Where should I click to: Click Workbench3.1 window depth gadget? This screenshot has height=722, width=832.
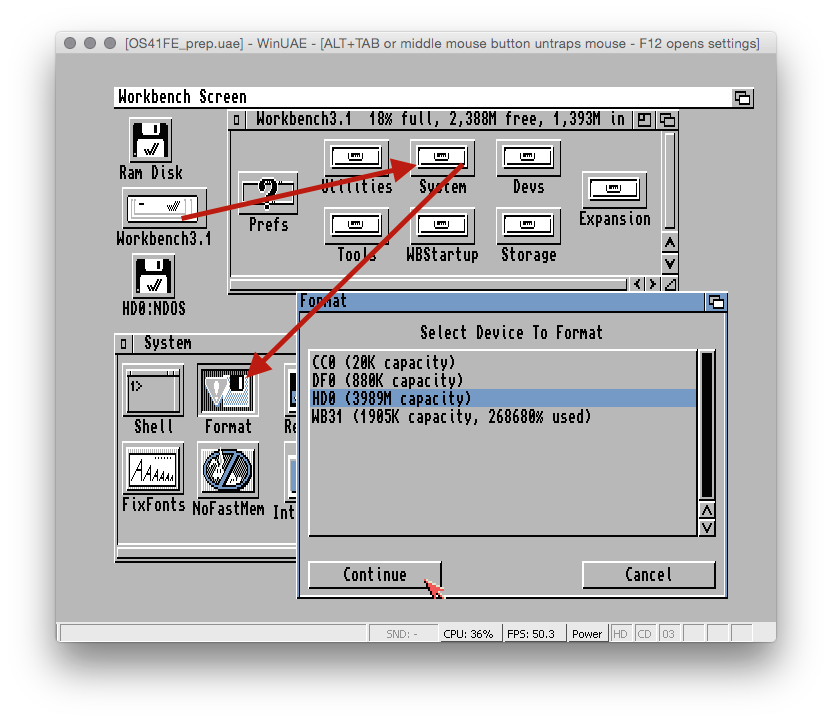[x=668, y=120]
